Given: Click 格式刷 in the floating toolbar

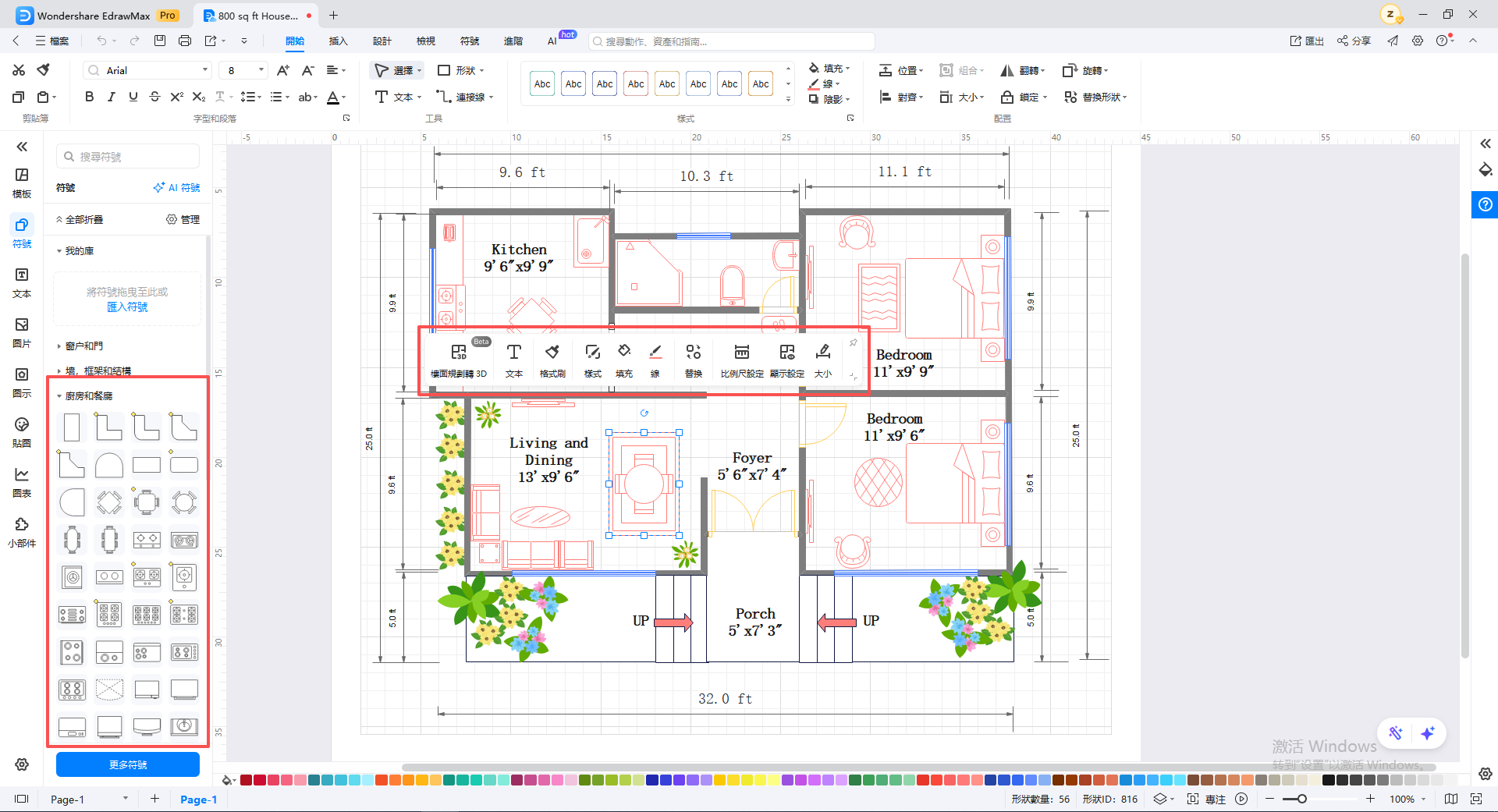Looking at the screenshot, I should point(552,361).
